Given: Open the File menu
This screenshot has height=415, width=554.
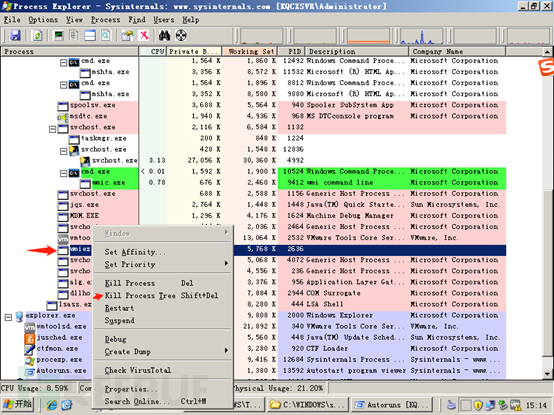Looking at the screenshot, I should tap(12, 20).
